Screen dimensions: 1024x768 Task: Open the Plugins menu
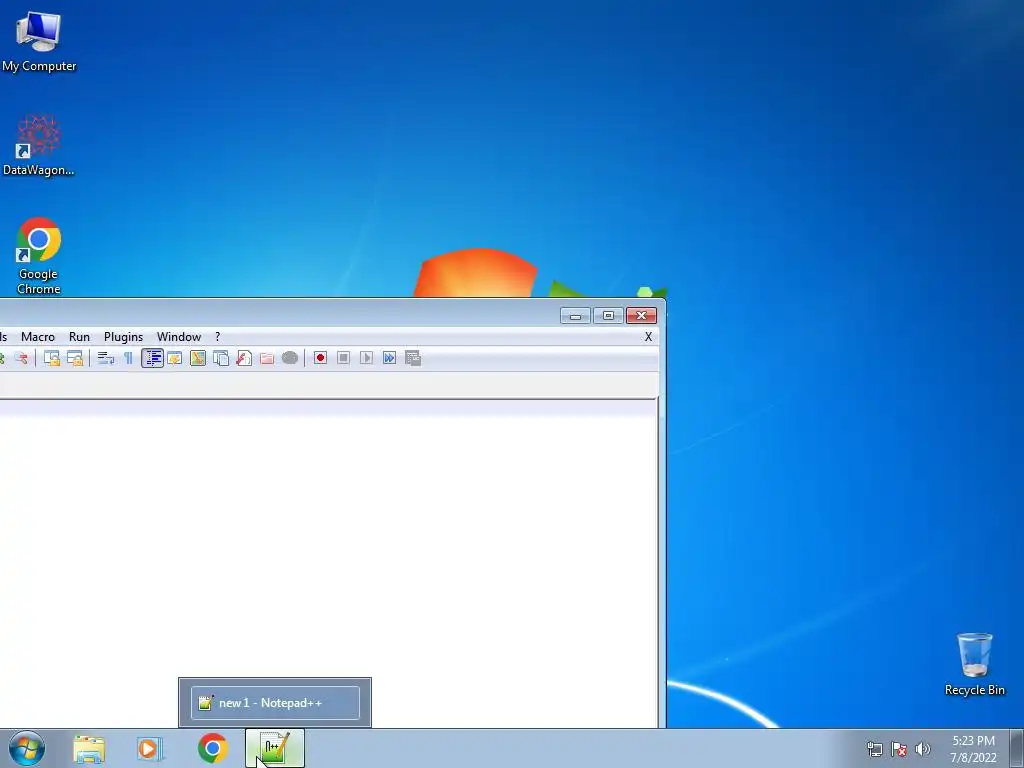tap(123, 337)
